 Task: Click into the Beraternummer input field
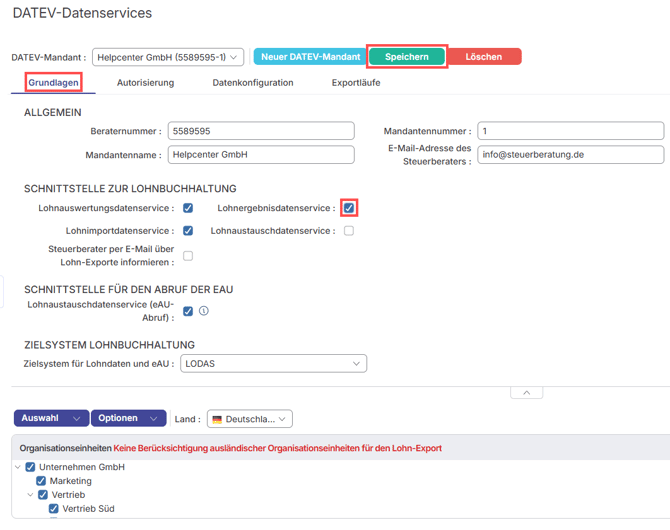pos(262,131)
